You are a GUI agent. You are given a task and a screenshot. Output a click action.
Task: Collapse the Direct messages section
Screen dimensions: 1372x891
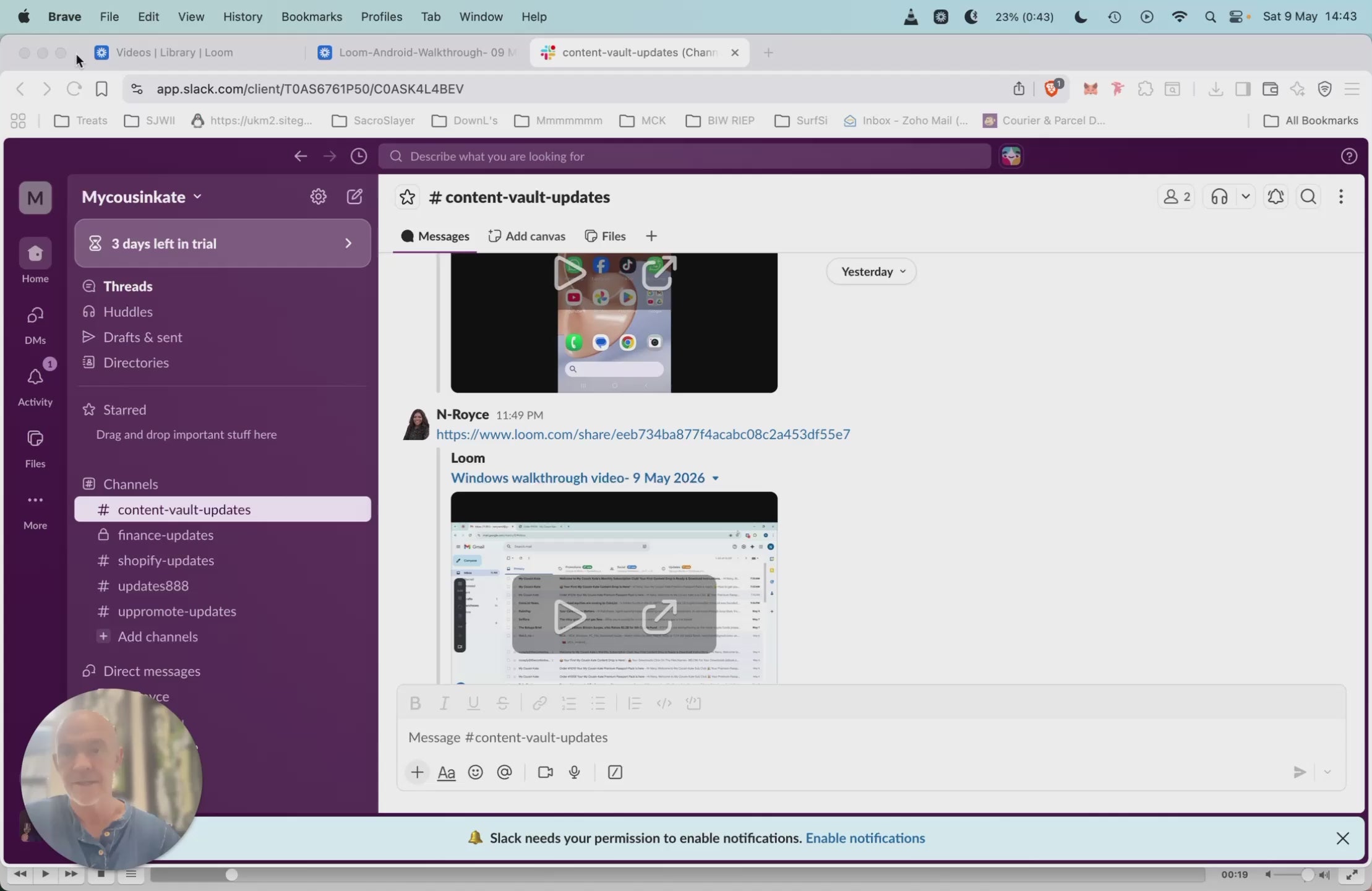point(151,671)
